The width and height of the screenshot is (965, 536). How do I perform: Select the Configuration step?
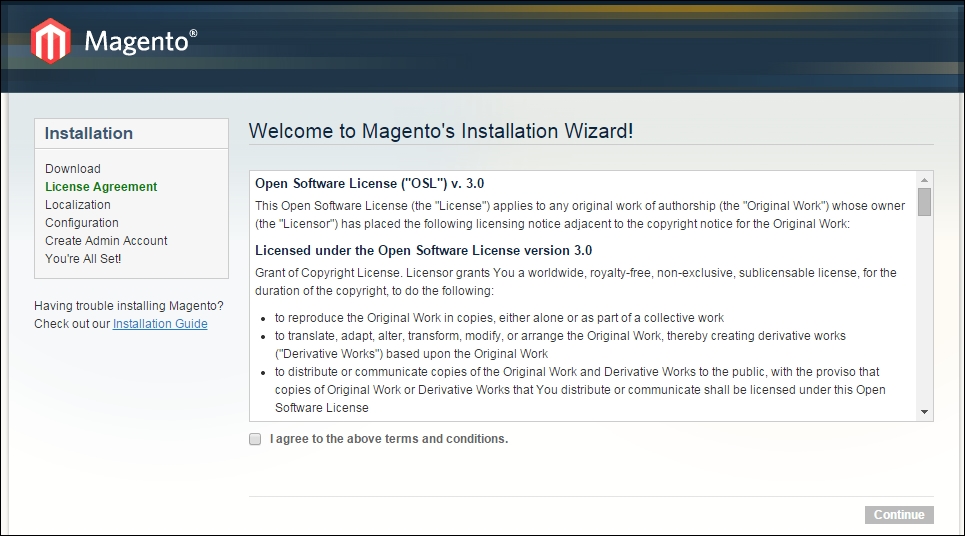[82, 223]
